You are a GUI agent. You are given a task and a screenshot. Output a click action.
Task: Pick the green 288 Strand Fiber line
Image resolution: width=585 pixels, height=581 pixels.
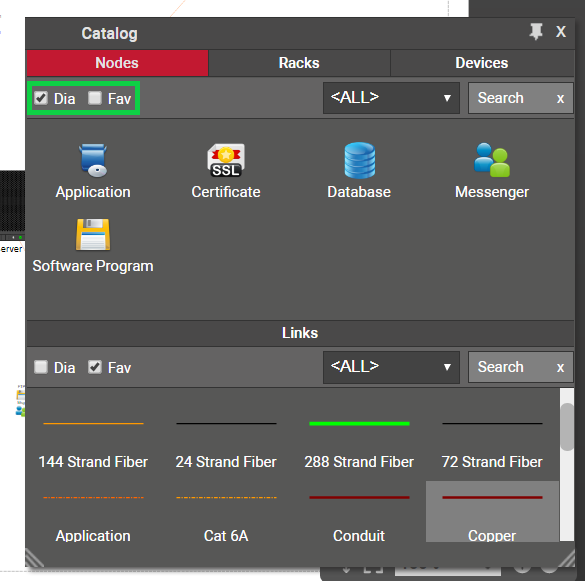pyautogui.click(x=359, y=424)
